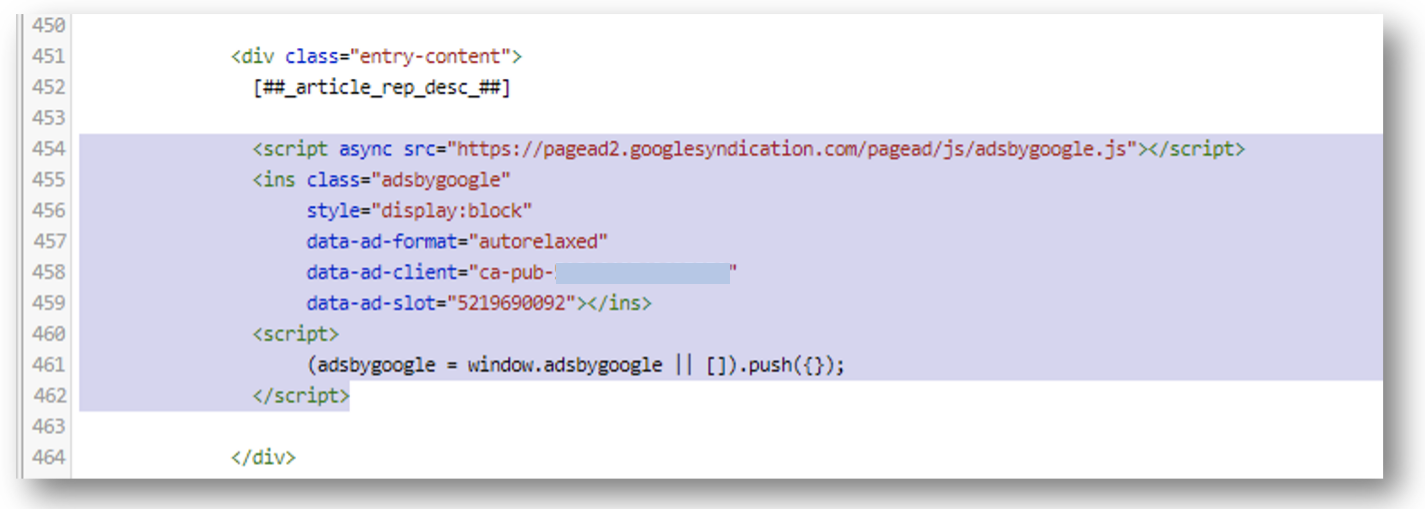This screenshot has height=509, width=1425.
Task: Click the window.adsbygoogle push statement
Action: (576, 365)
